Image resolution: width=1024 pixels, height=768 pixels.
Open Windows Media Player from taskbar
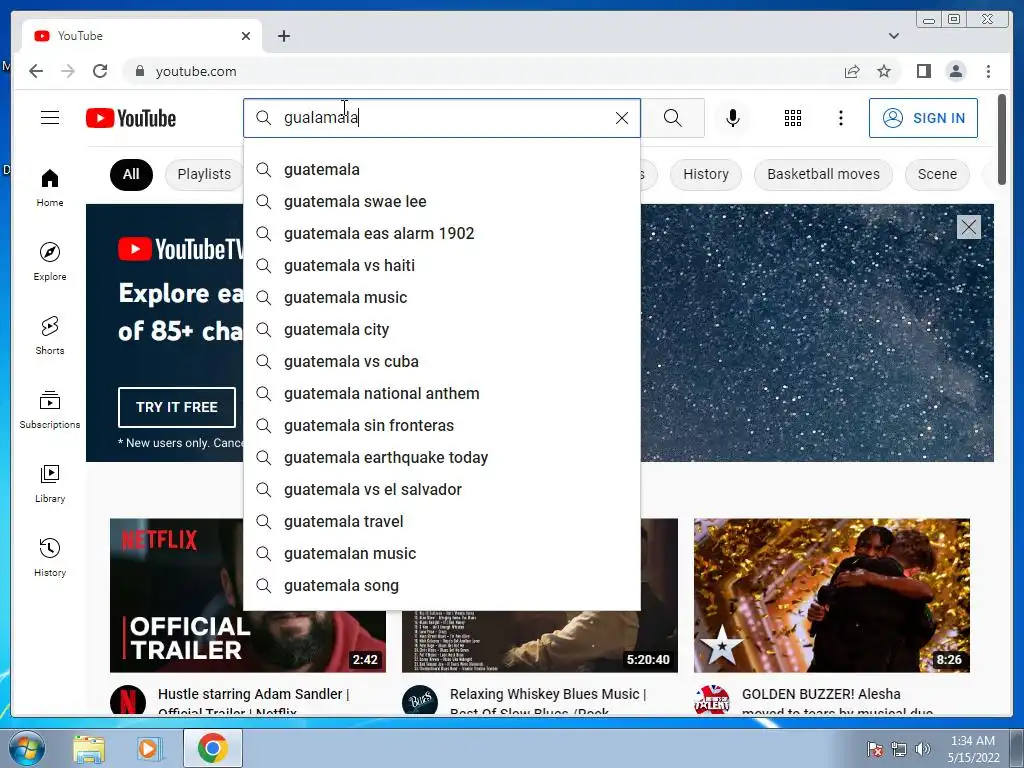[x=148, y=749]
